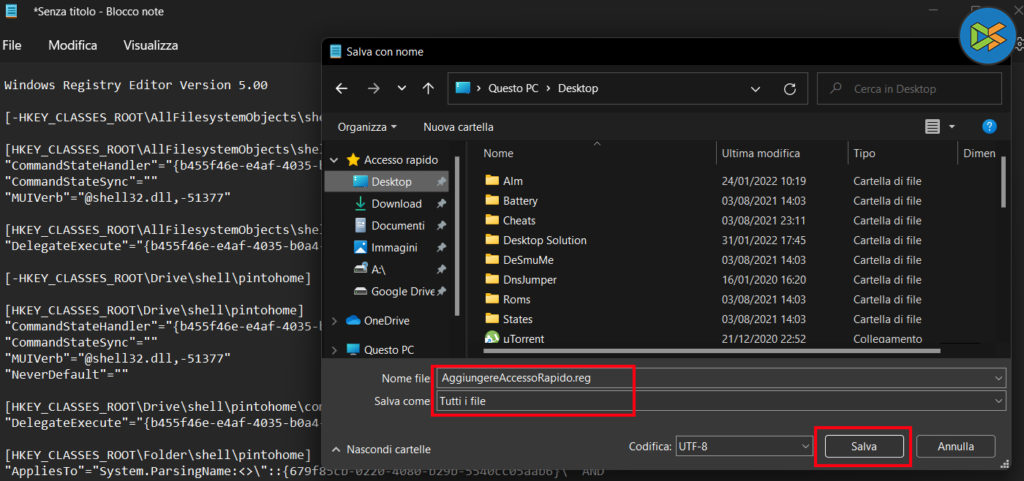
Task: Click the Annulla button
Action: tap(955, 446)
